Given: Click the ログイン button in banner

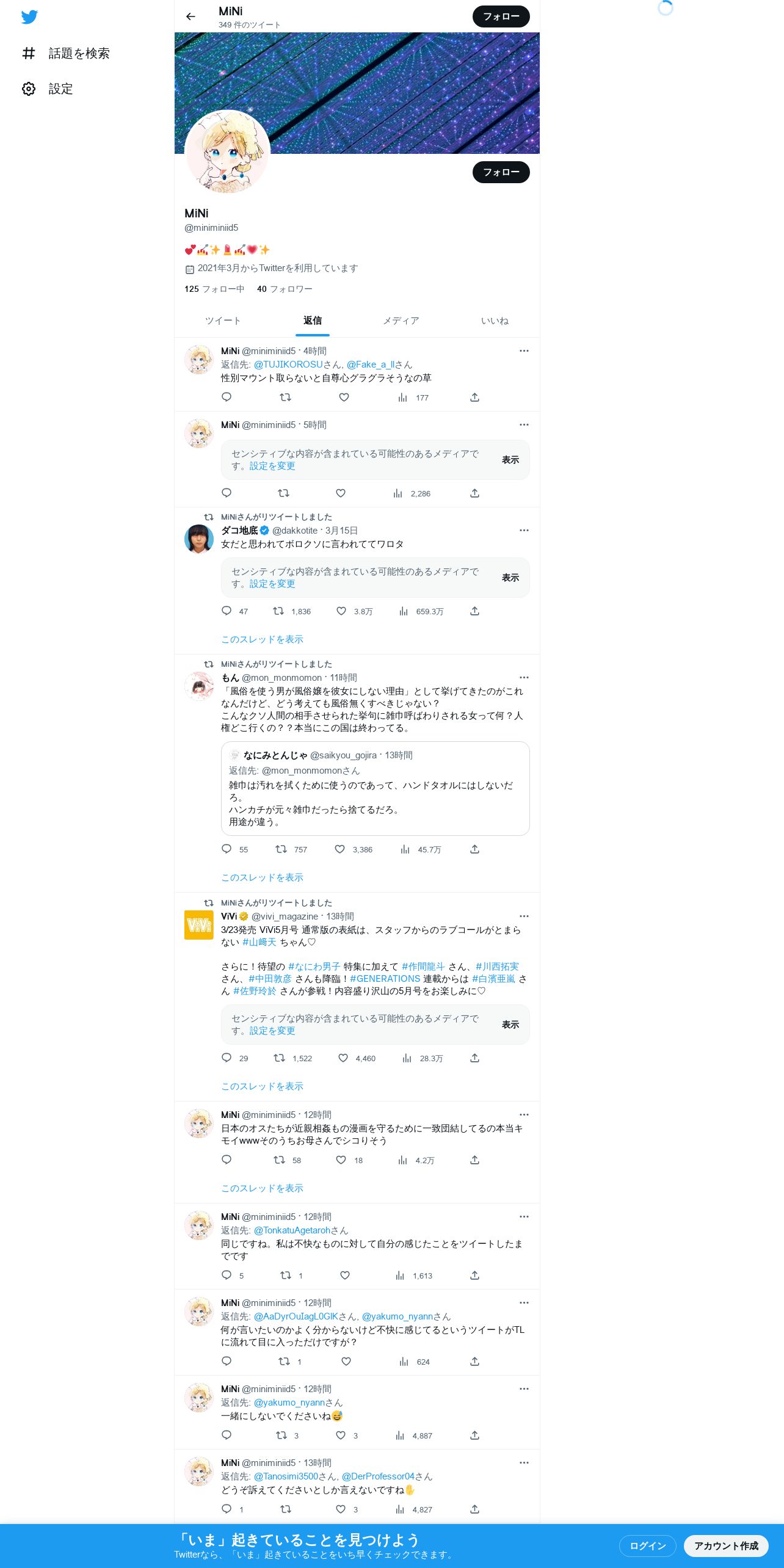Looking at the screenshot, I should tap(648, 1546).
